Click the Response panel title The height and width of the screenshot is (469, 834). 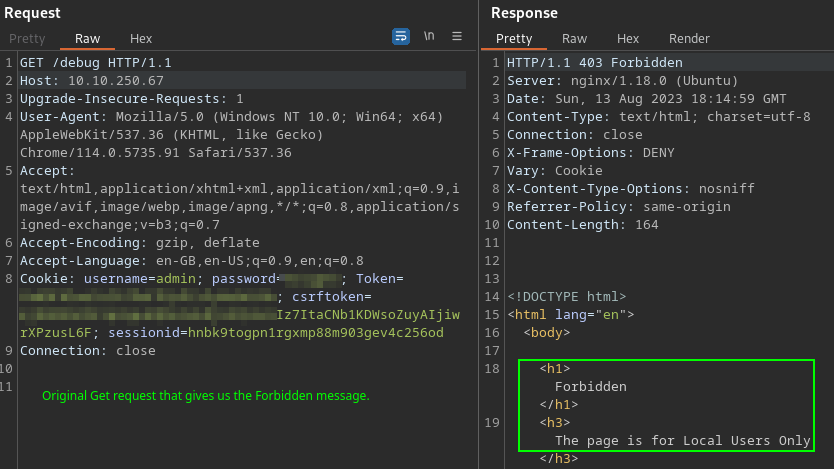click(x=524, y=13)
